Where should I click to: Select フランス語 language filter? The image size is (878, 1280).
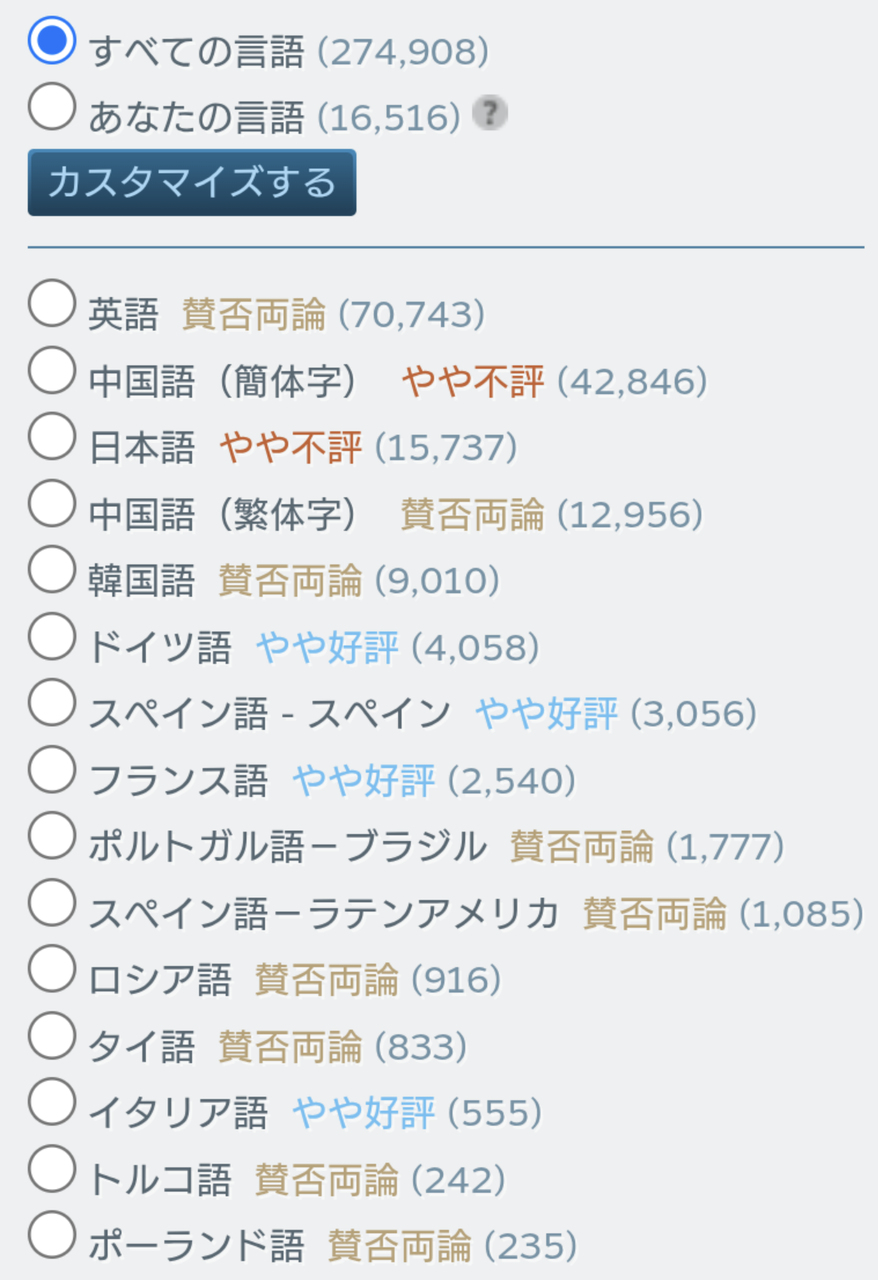(x=52, y=769)
